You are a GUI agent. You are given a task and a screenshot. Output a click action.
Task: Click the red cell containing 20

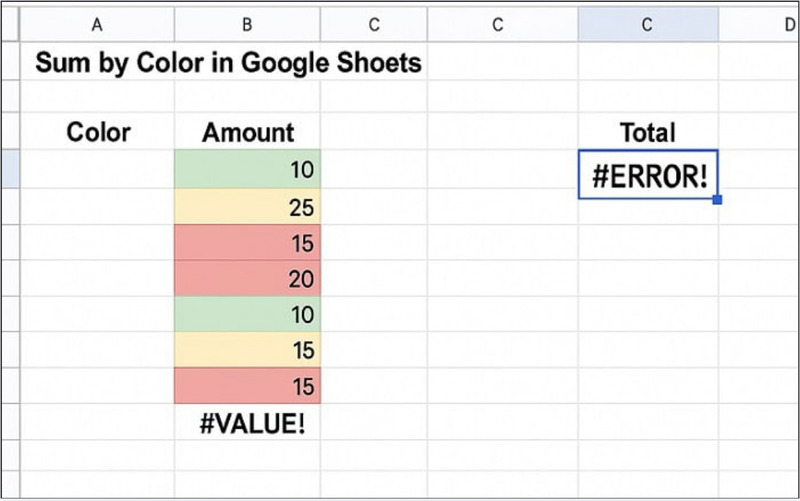[247, 280]
